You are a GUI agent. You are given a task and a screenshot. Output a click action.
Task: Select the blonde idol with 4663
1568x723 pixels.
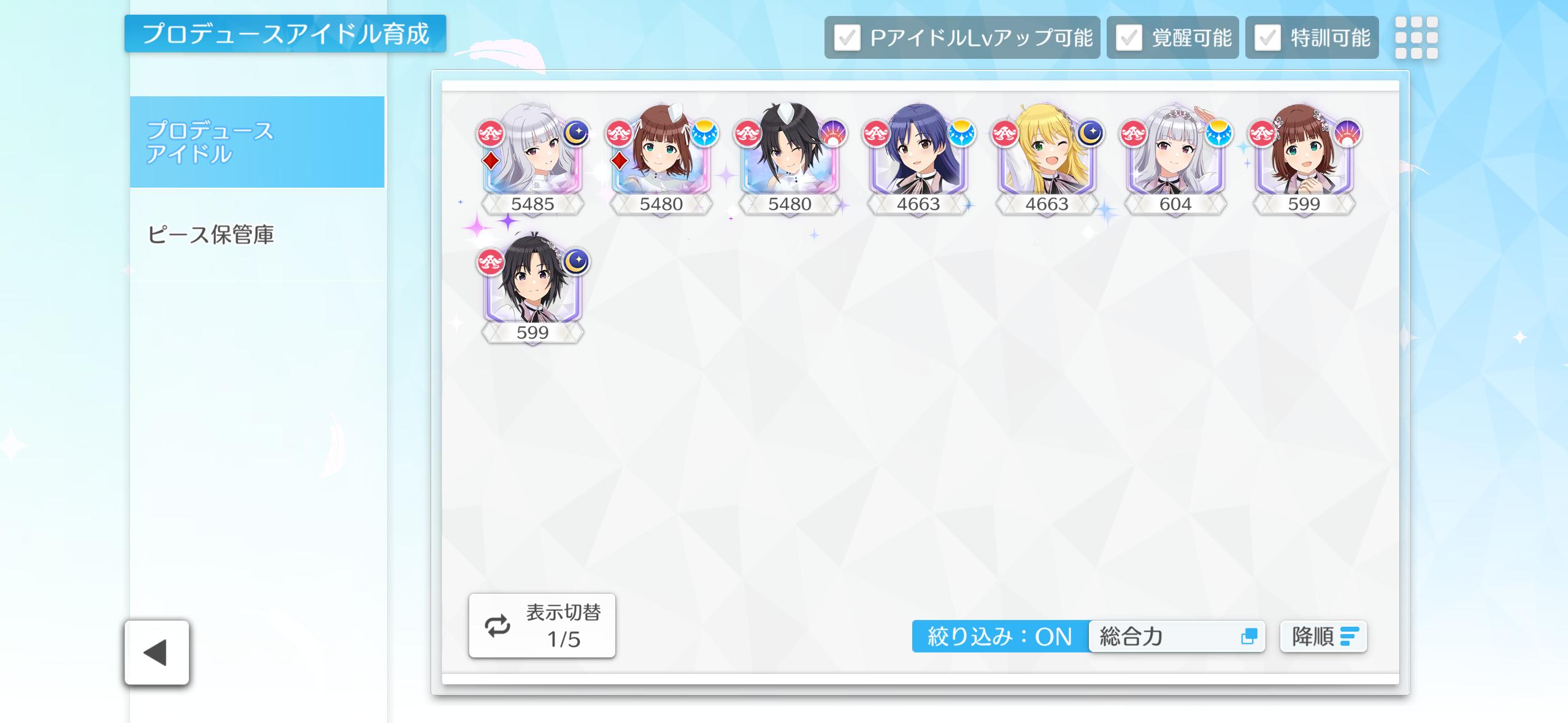click(x=1047, y=158)
